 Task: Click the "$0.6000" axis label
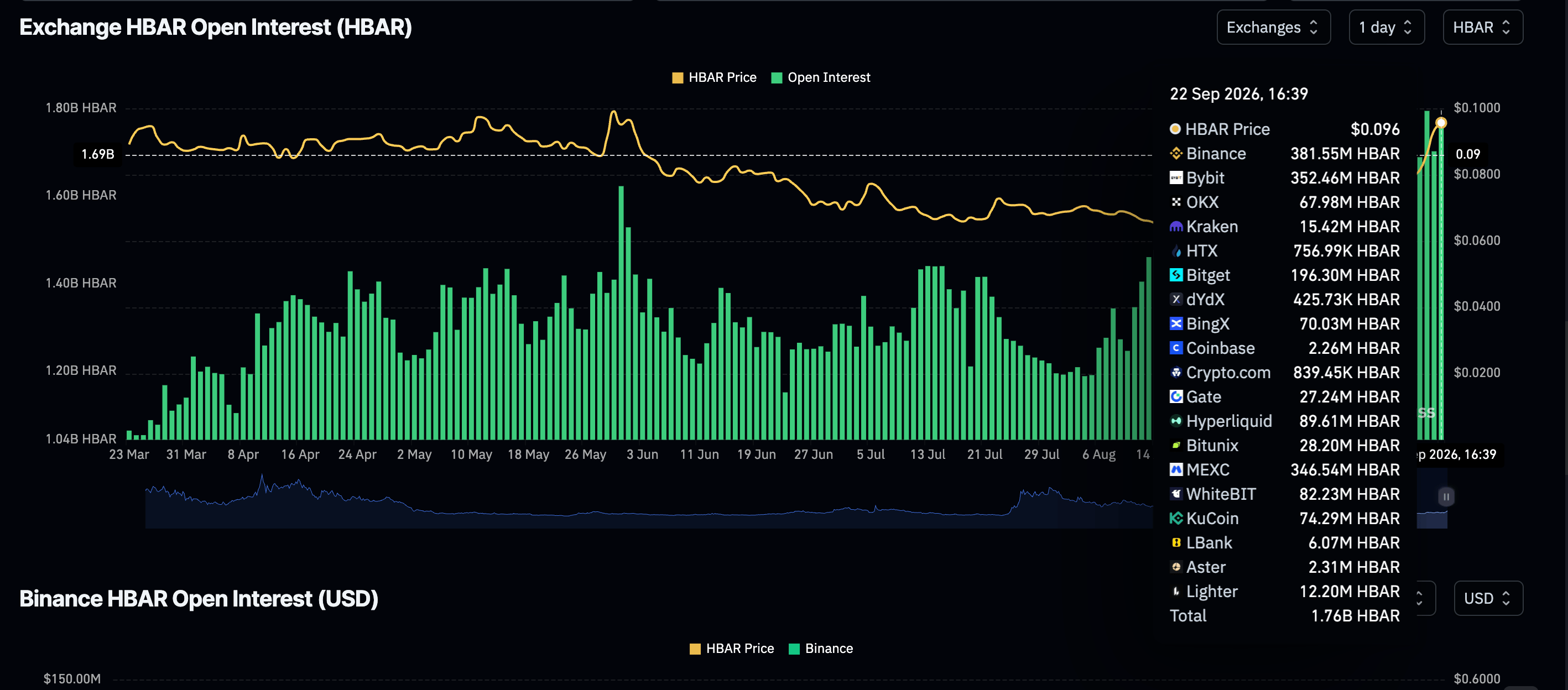coord(1477,679)
